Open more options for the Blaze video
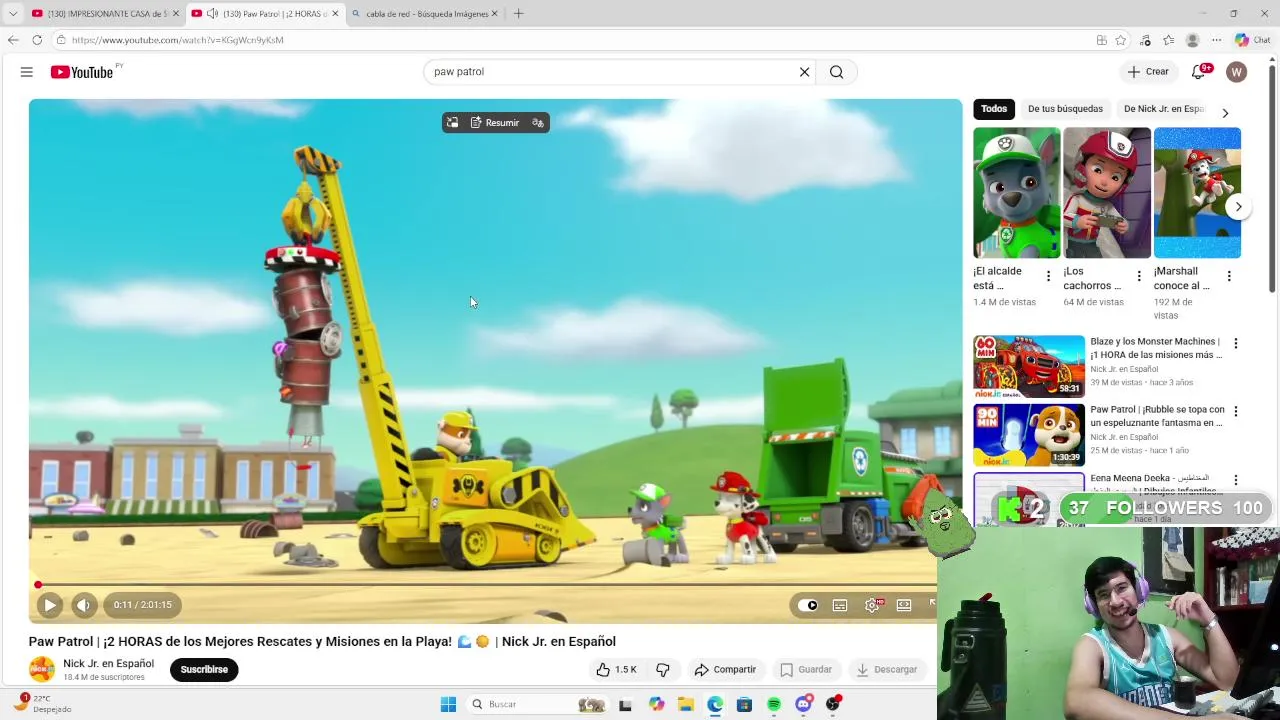This screenshot has width=1280, height=720. (x=1236, y=343)
